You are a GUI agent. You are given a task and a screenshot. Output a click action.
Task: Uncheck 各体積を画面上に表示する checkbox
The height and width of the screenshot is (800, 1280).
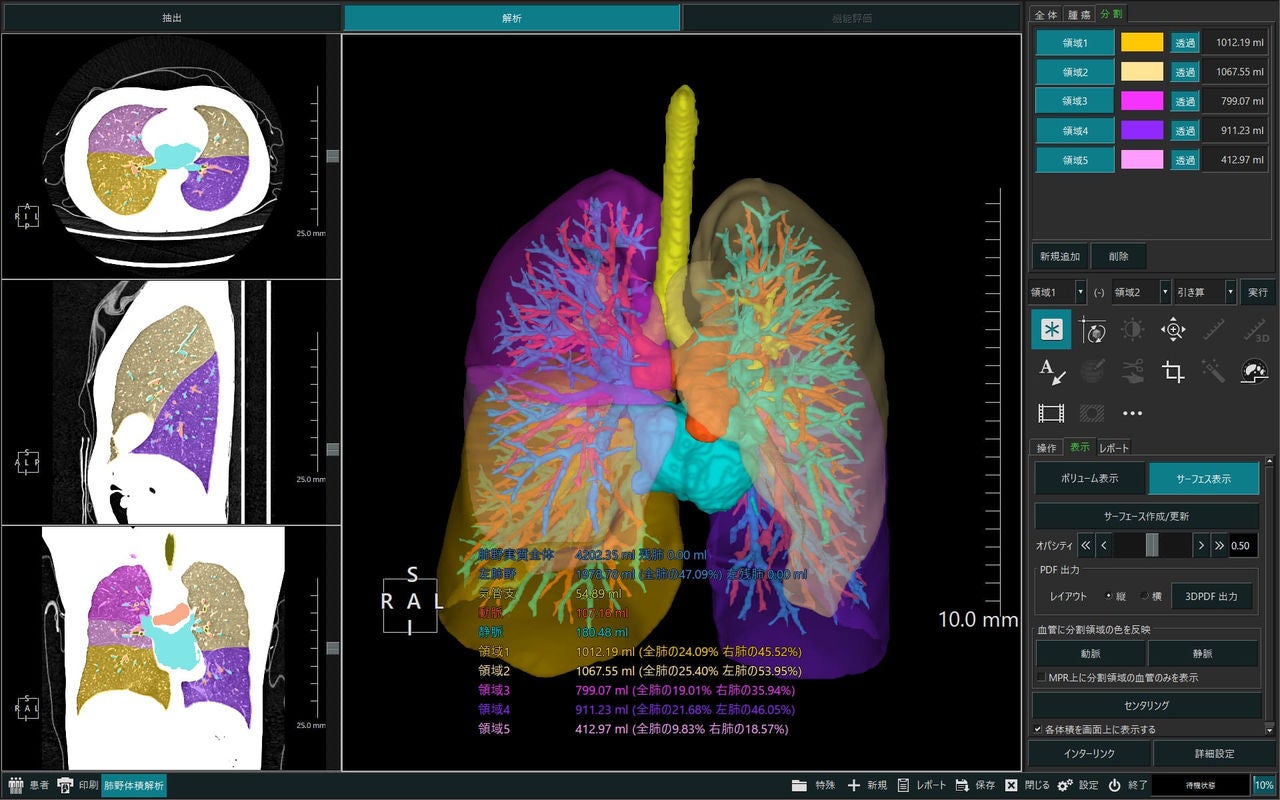pos(1038,730)
